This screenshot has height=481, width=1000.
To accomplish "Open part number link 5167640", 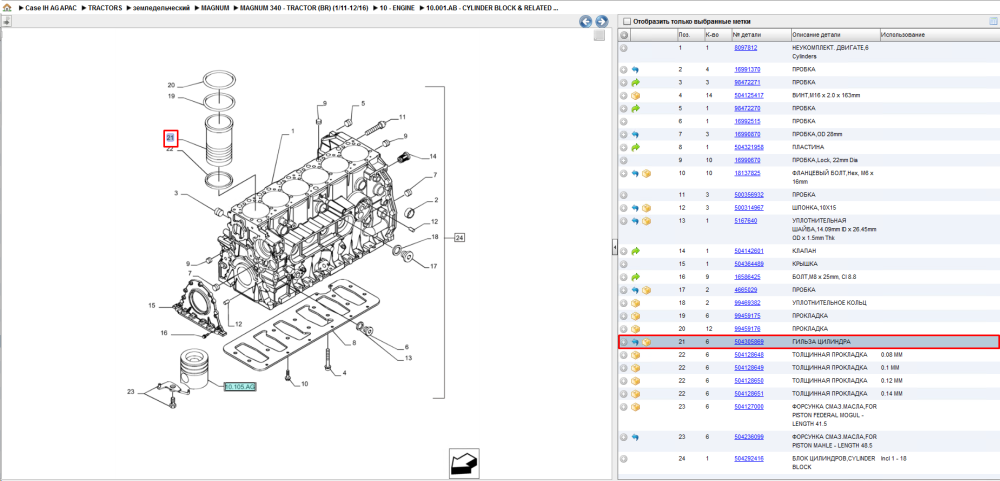I will 746,221.
